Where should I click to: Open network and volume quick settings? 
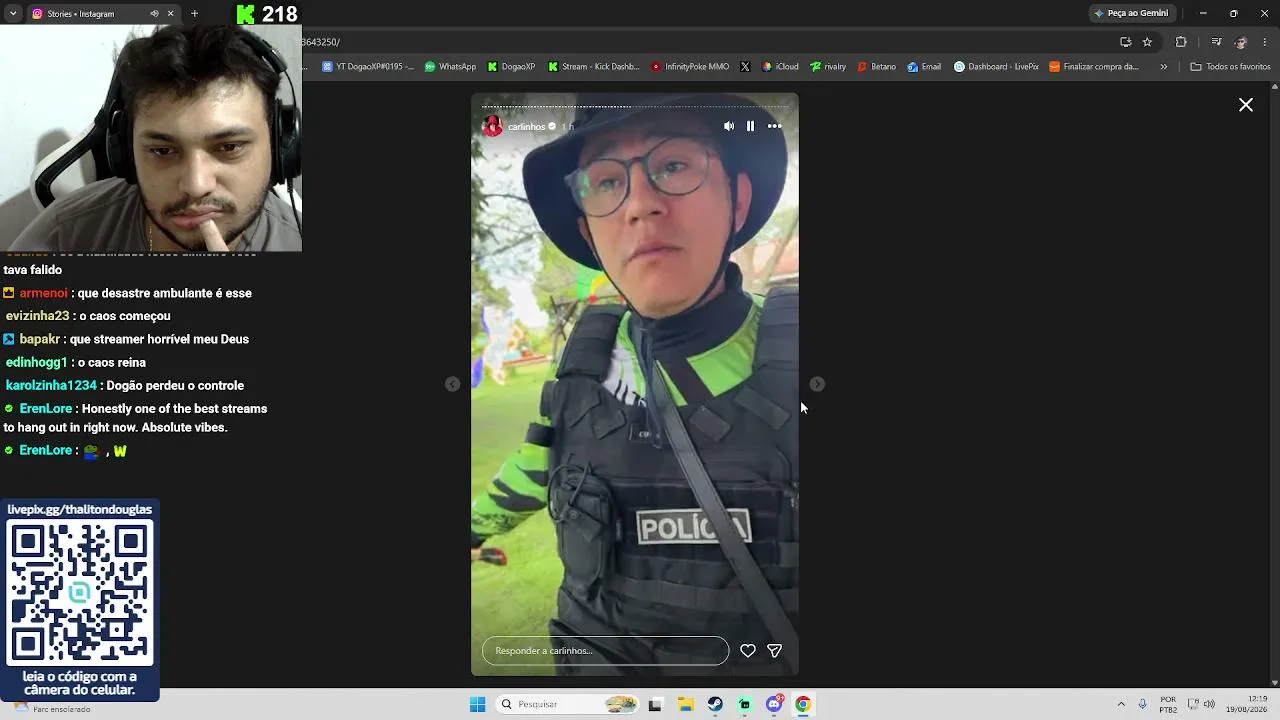tap(1201, 704)
